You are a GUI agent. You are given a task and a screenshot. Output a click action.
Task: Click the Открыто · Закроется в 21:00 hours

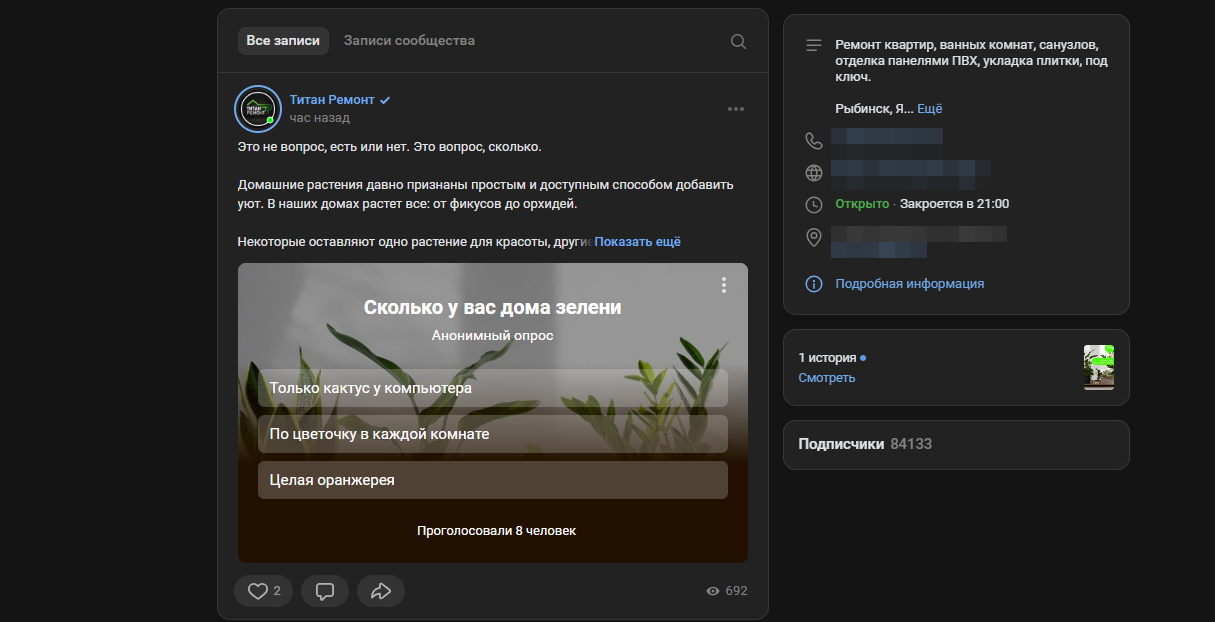(922, 204)
